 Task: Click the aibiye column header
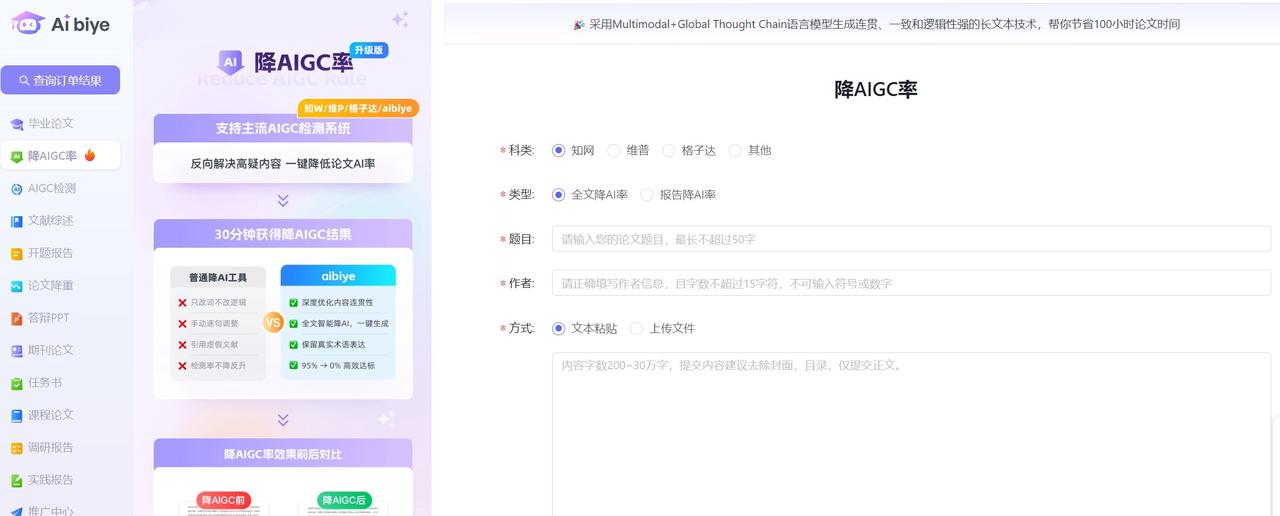tap(338, 275)
